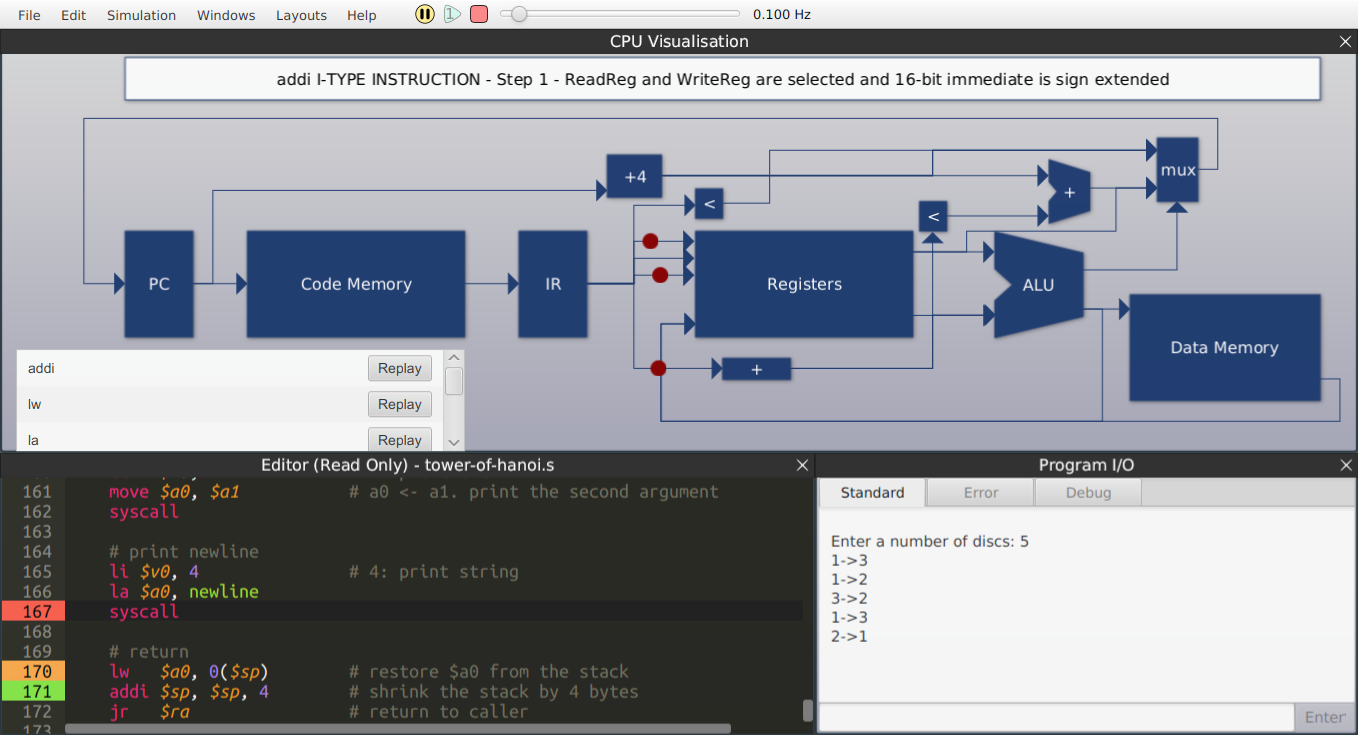Toggle breakpoint on line 167

point(33,611)
